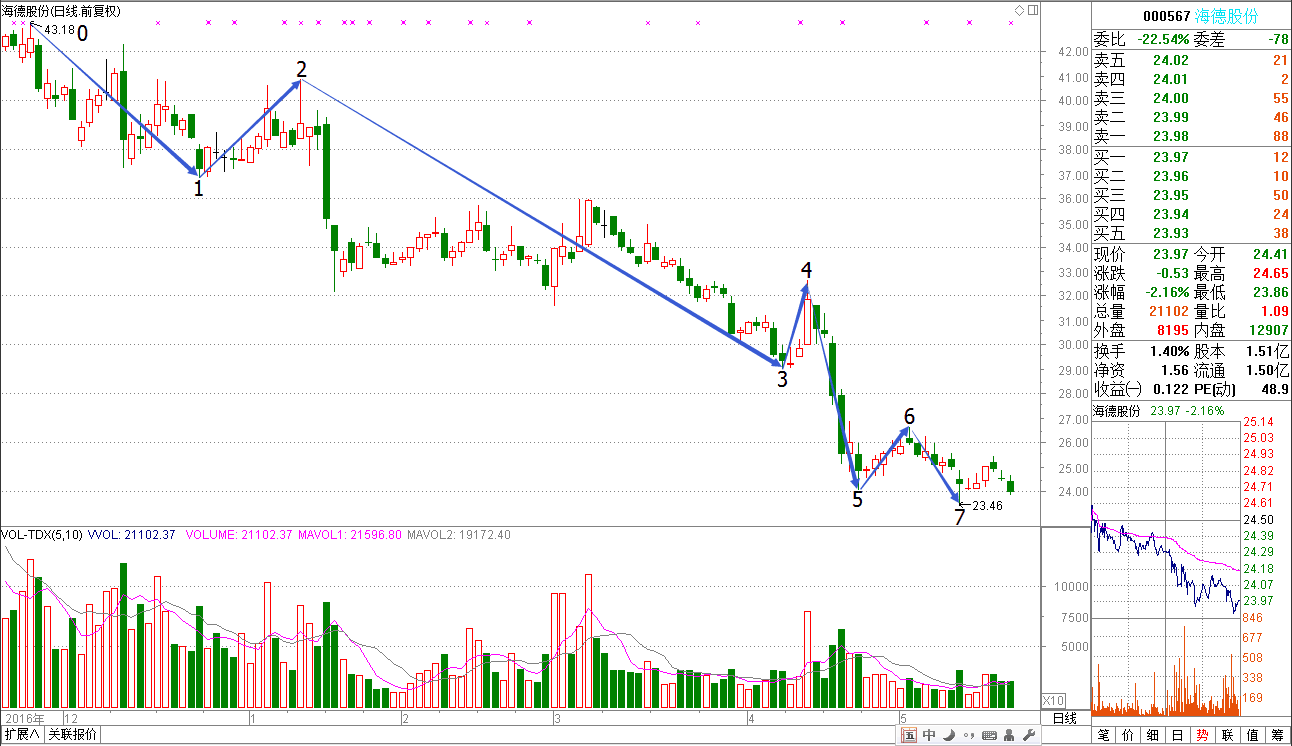Click the 卖五 price 24.02

[1170, 61]
